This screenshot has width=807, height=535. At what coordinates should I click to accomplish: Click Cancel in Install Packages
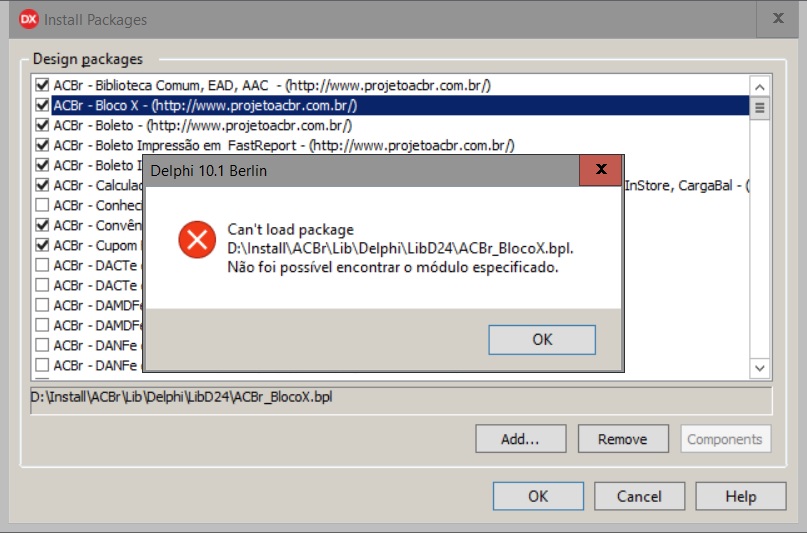639,496
